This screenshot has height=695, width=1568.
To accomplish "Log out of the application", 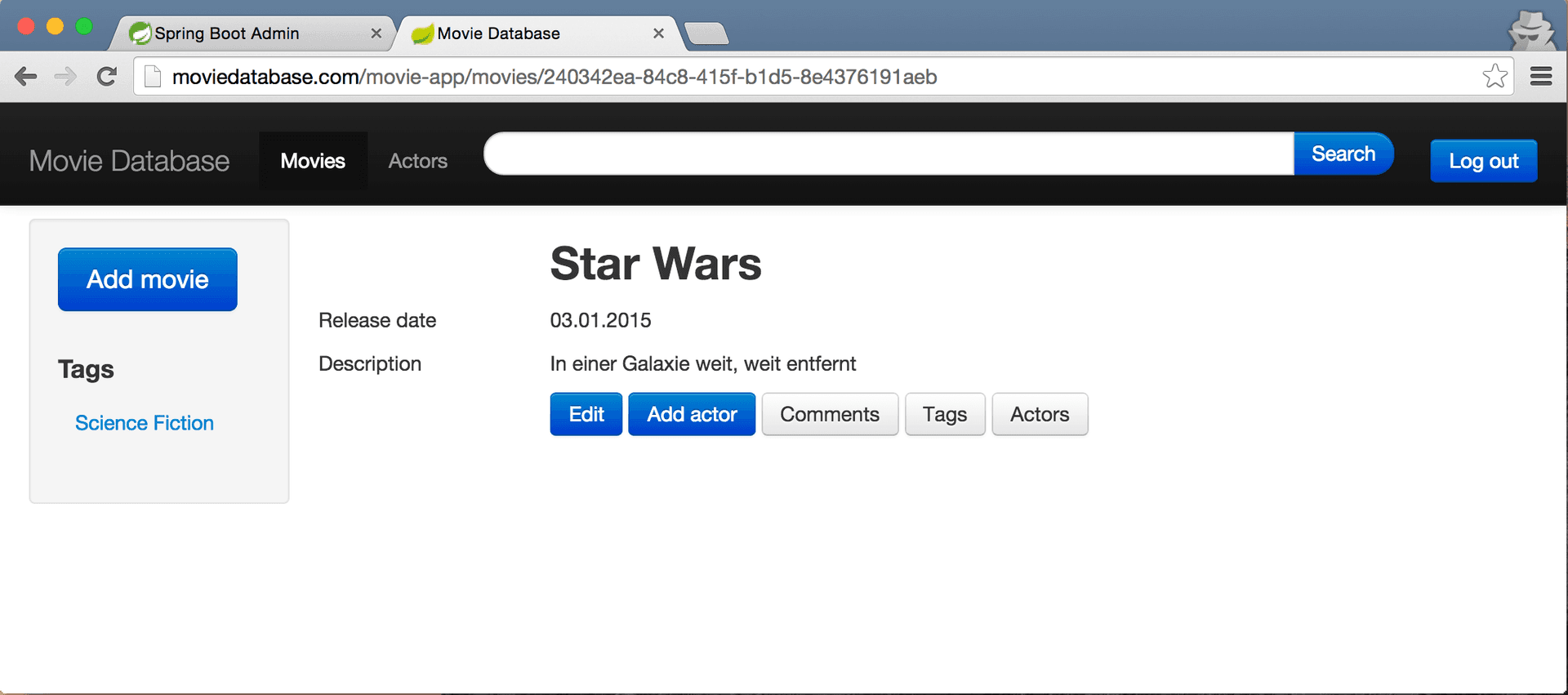I will pyautogui.click(x=1483, y=161).
